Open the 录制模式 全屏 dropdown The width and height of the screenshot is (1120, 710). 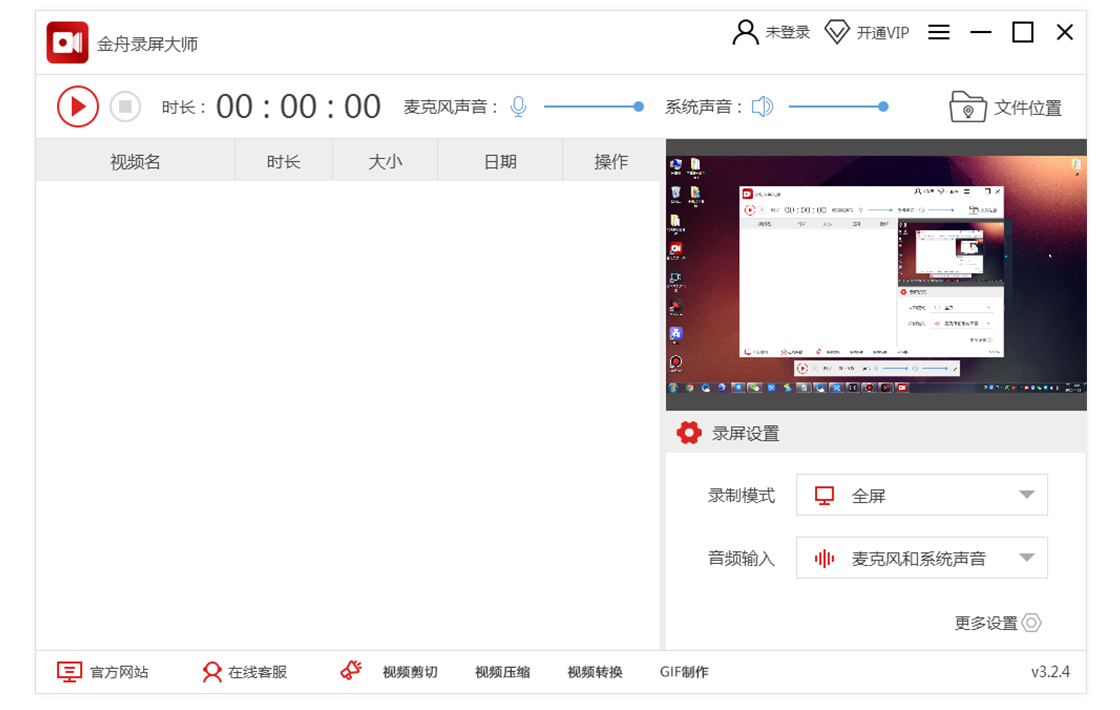point(921,495)
